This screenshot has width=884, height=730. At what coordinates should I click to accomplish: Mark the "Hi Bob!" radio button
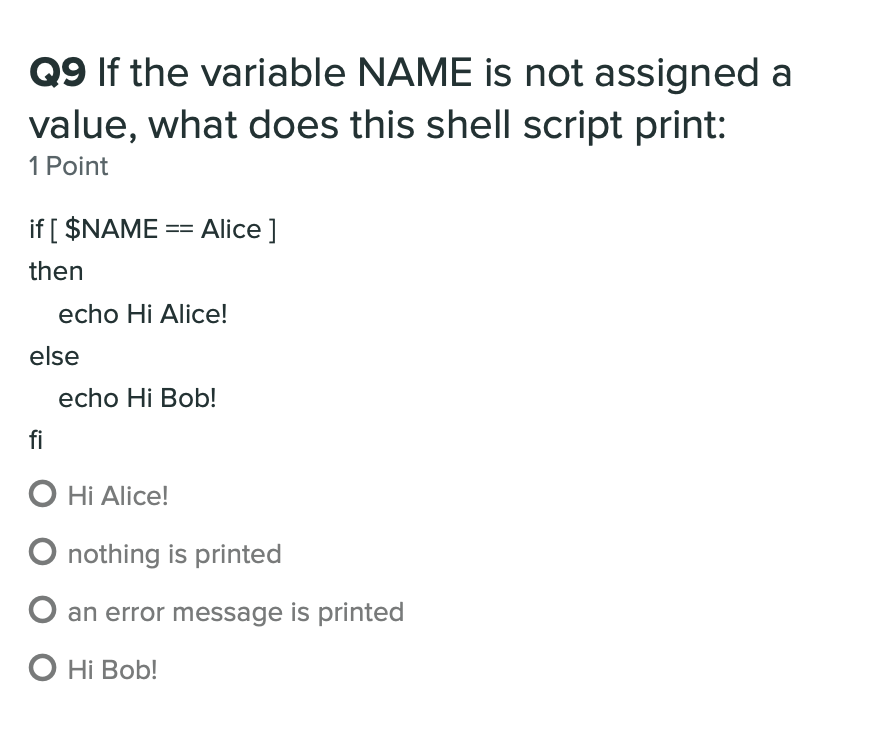click(43, 668)
